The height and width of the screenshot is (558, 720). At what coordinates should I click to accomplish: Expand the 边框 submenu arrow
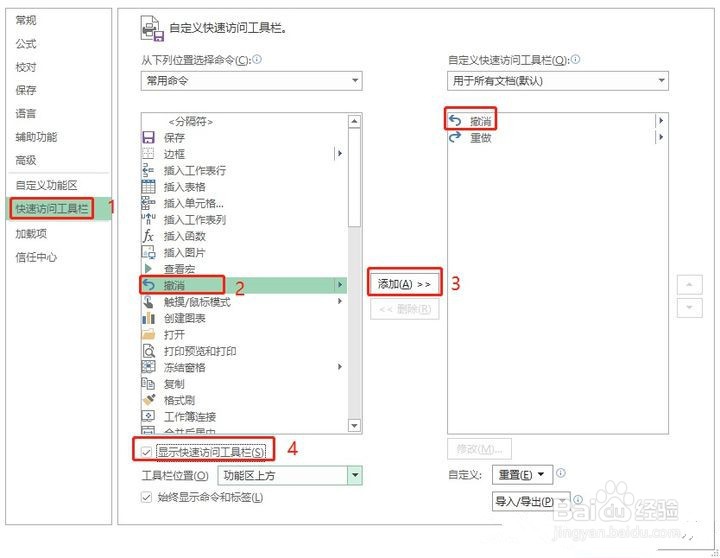point(340,153)
